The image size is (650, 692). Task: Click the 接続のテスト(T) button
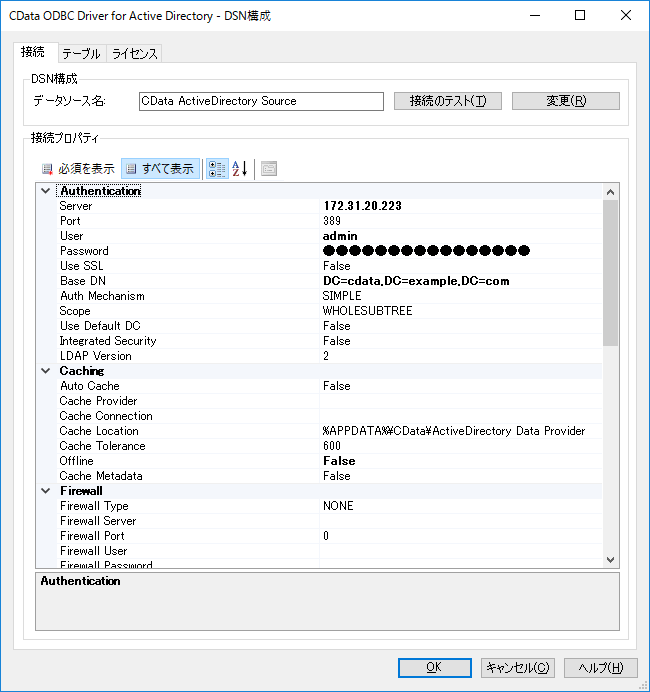point(448,101)
